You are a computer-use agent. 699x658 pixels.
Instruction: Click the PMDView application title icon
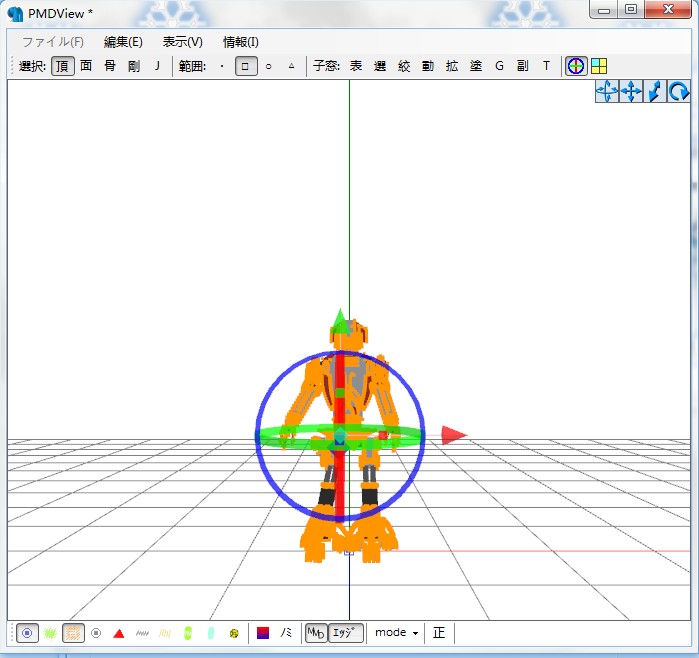[x=15, y=14]
